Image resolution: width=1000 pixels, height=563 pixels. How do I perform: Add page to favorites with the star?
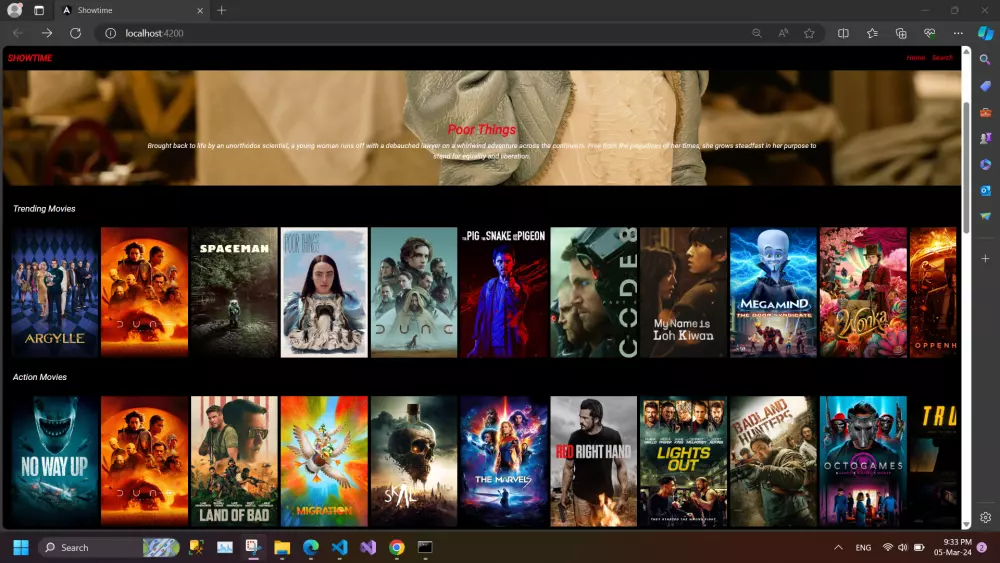tap(809, 33)
